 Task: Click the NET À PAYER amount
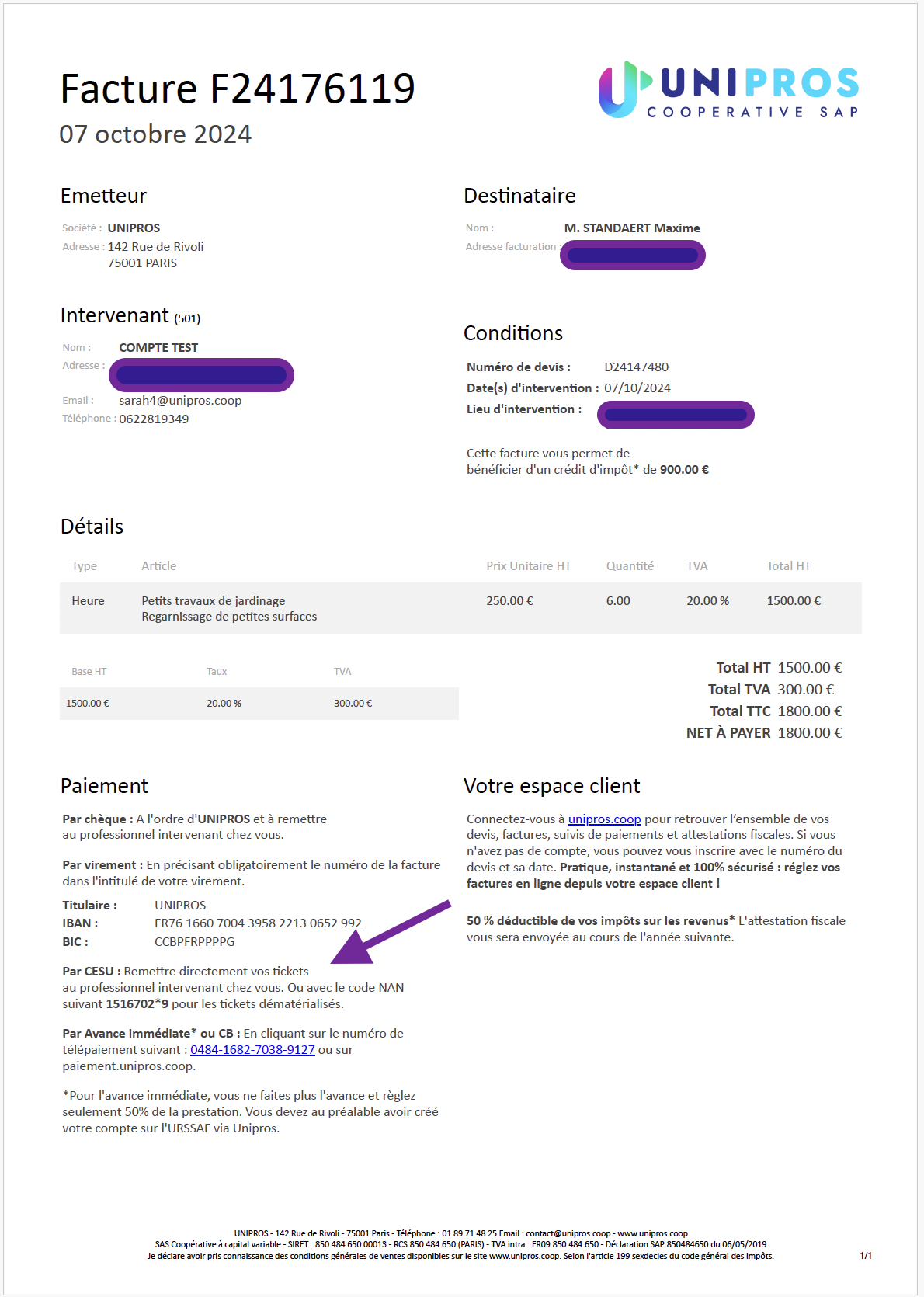tap(810, 733)
